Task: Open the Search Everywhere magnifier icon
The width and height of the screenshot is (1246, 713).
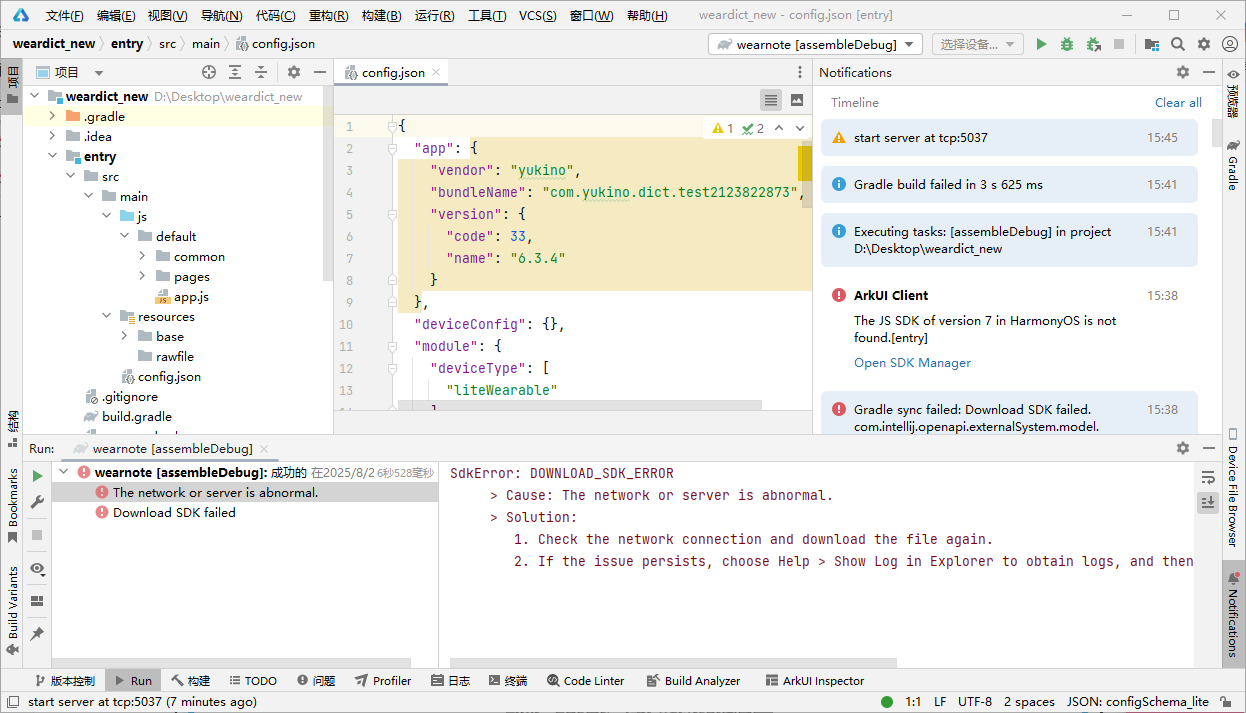Action: pyautogui.click(x=1178, y=44)
